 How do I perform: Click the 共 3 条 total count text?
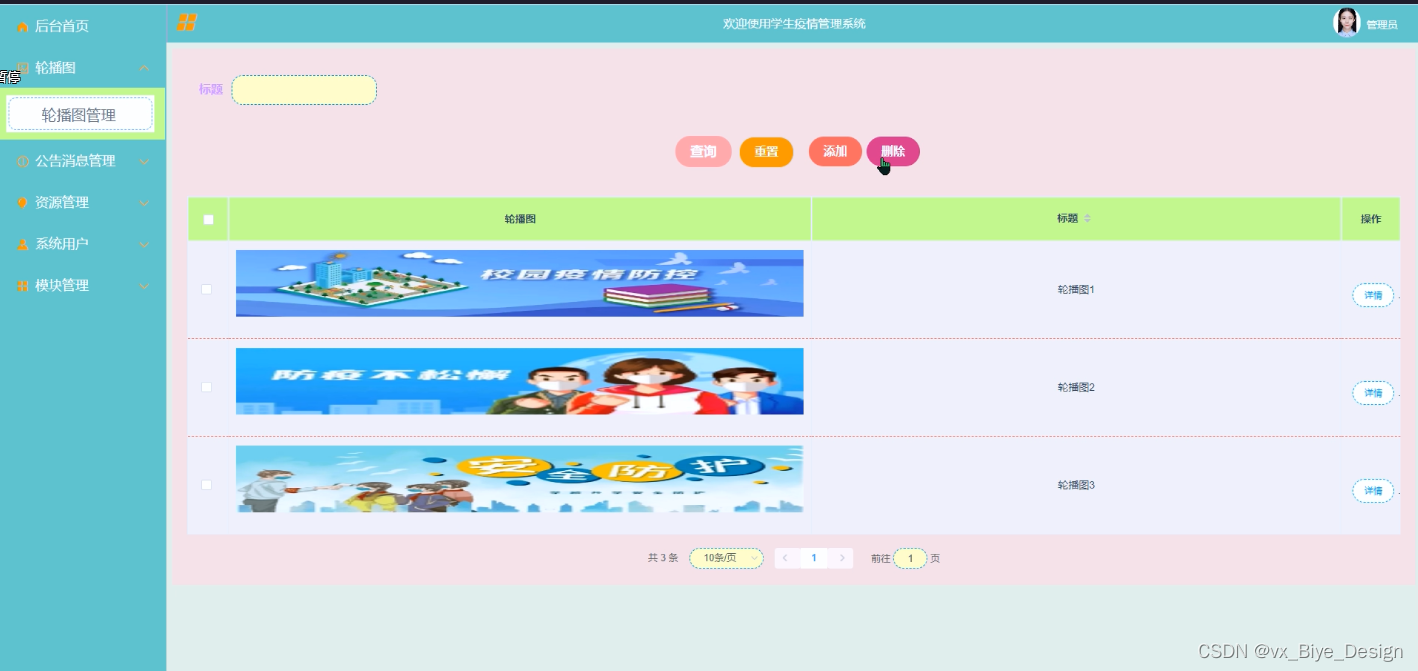(x=663, y=558)
